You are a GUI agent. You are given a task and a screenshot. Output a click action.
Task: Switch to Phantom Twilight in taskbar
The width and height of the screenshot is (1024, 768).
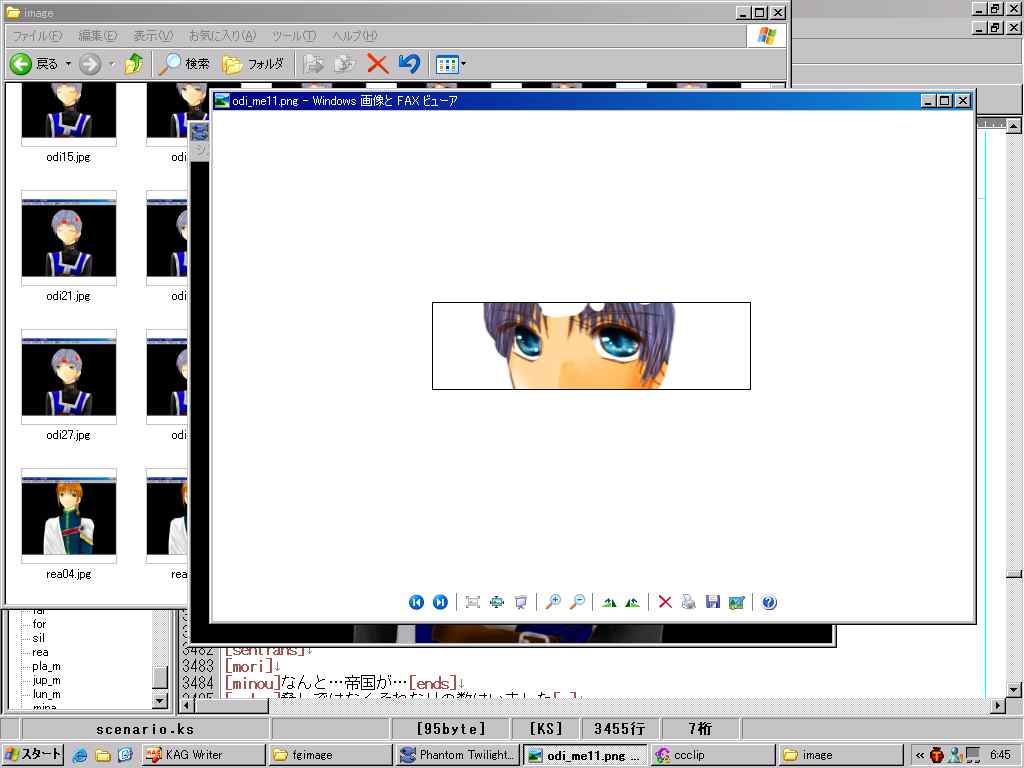[x=457, y=755]
